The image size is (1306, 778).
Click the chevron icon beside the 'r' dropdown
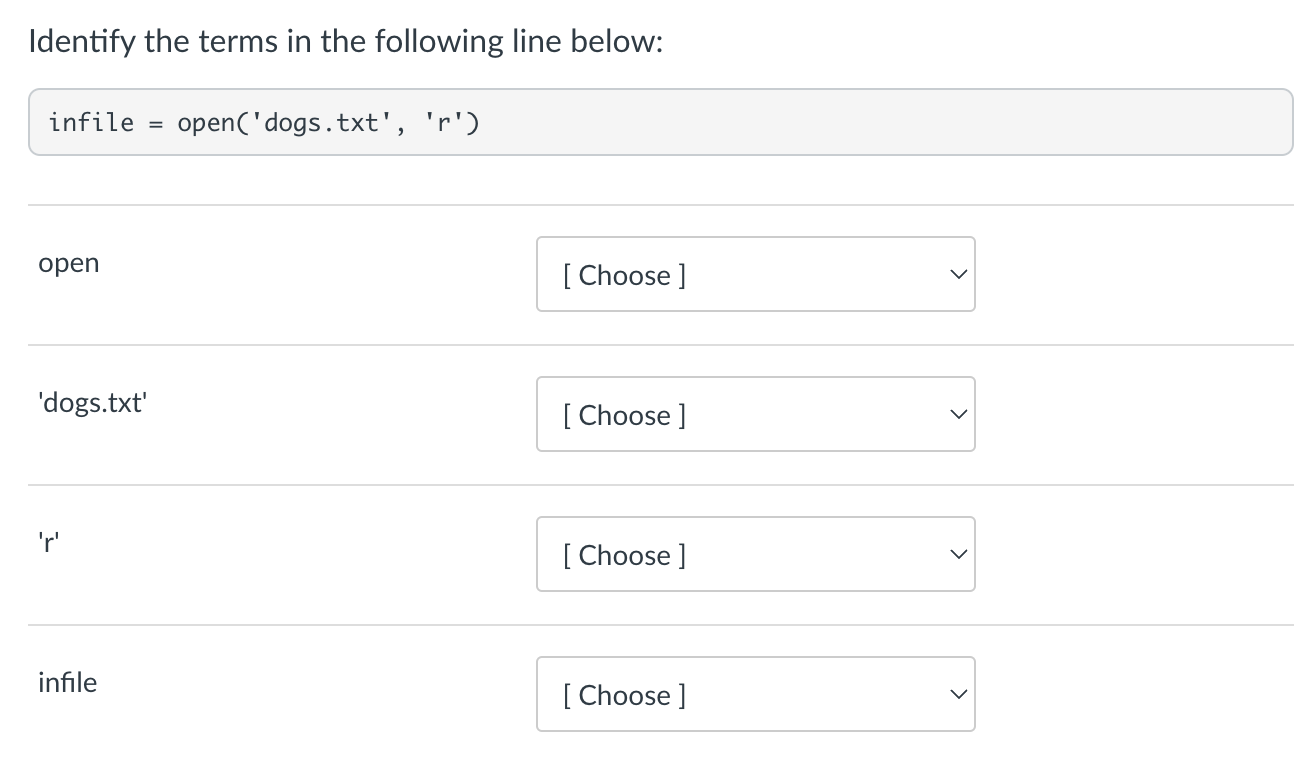(x=957, y=553)
